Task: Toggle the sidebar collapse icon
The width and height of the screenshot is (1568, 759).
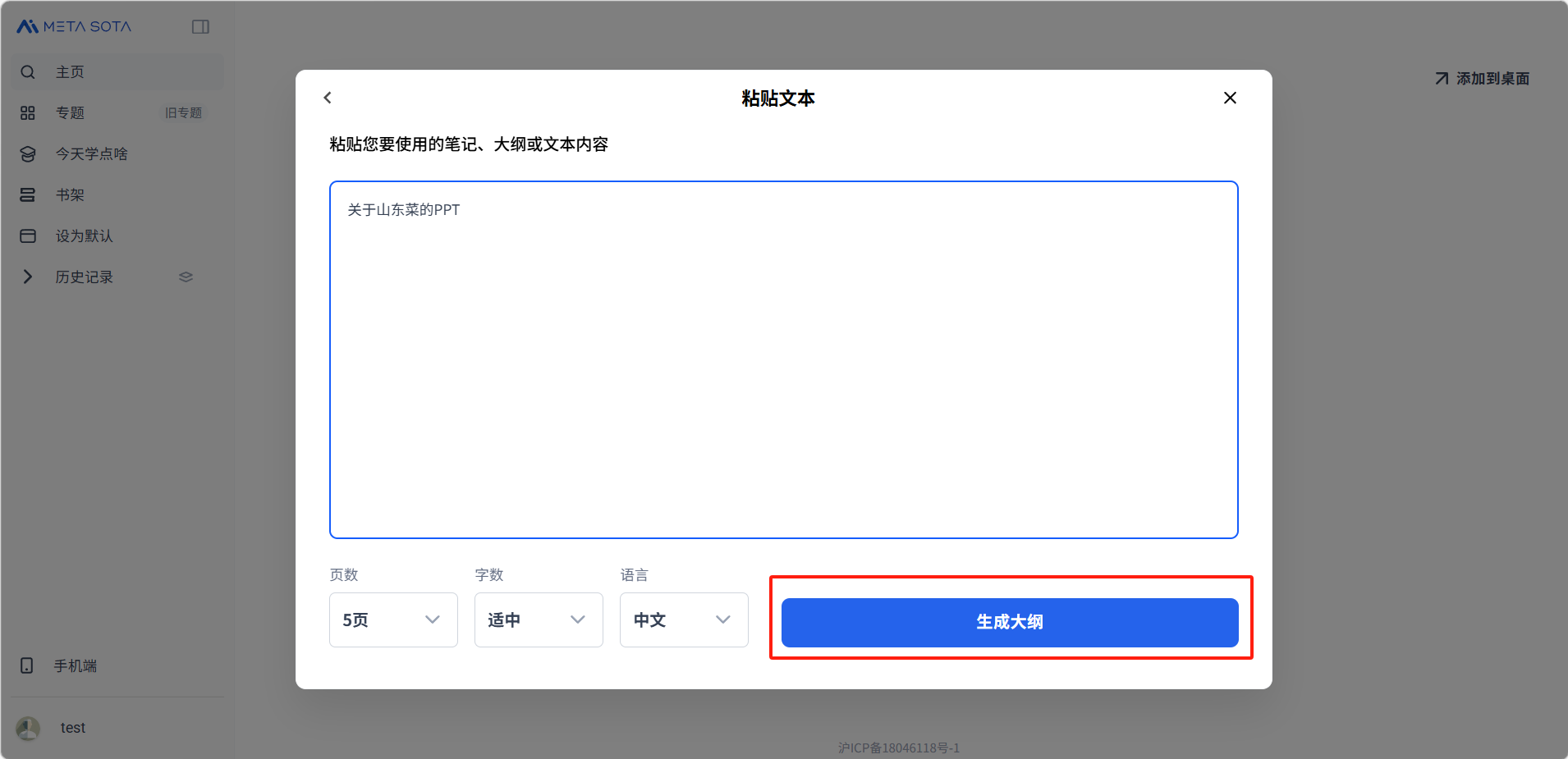Action: 200,27
